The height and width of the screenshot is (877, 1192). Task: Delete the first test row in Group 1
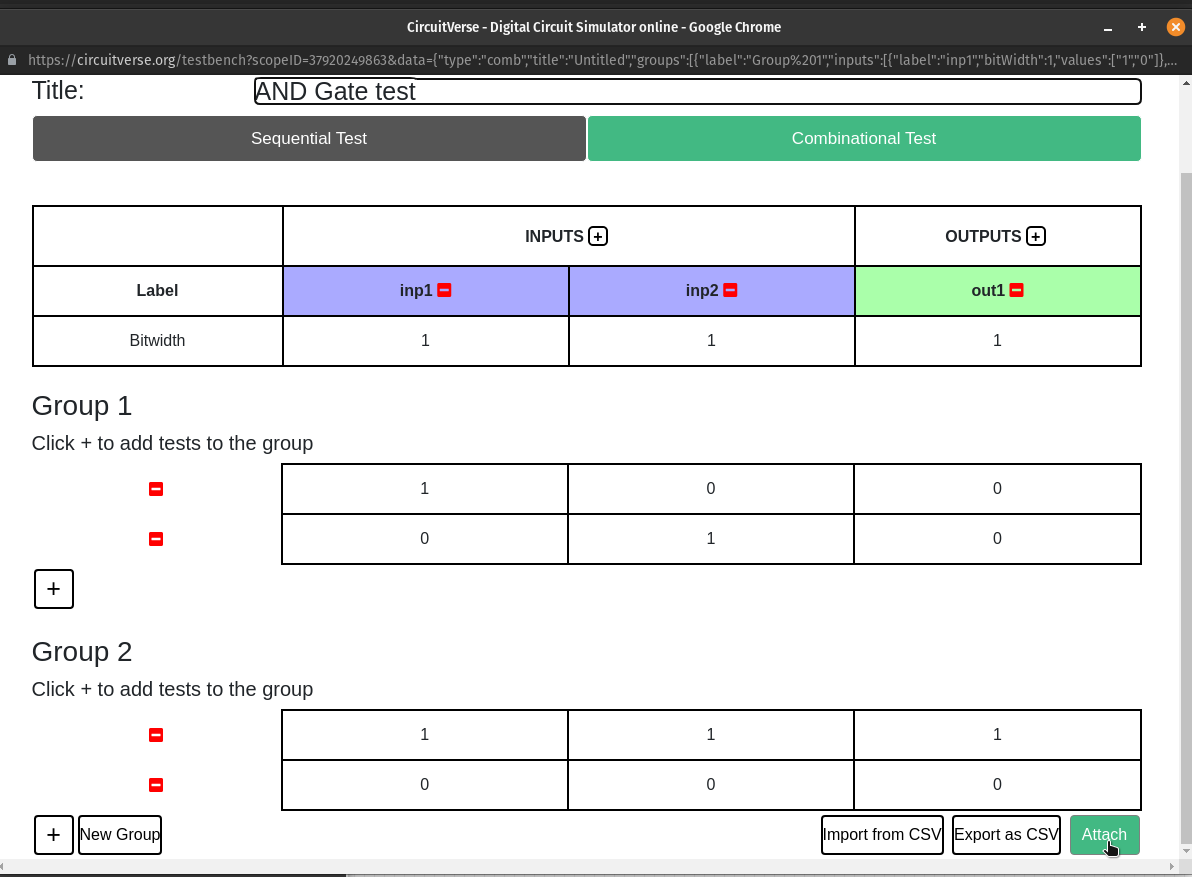(156, 489)
